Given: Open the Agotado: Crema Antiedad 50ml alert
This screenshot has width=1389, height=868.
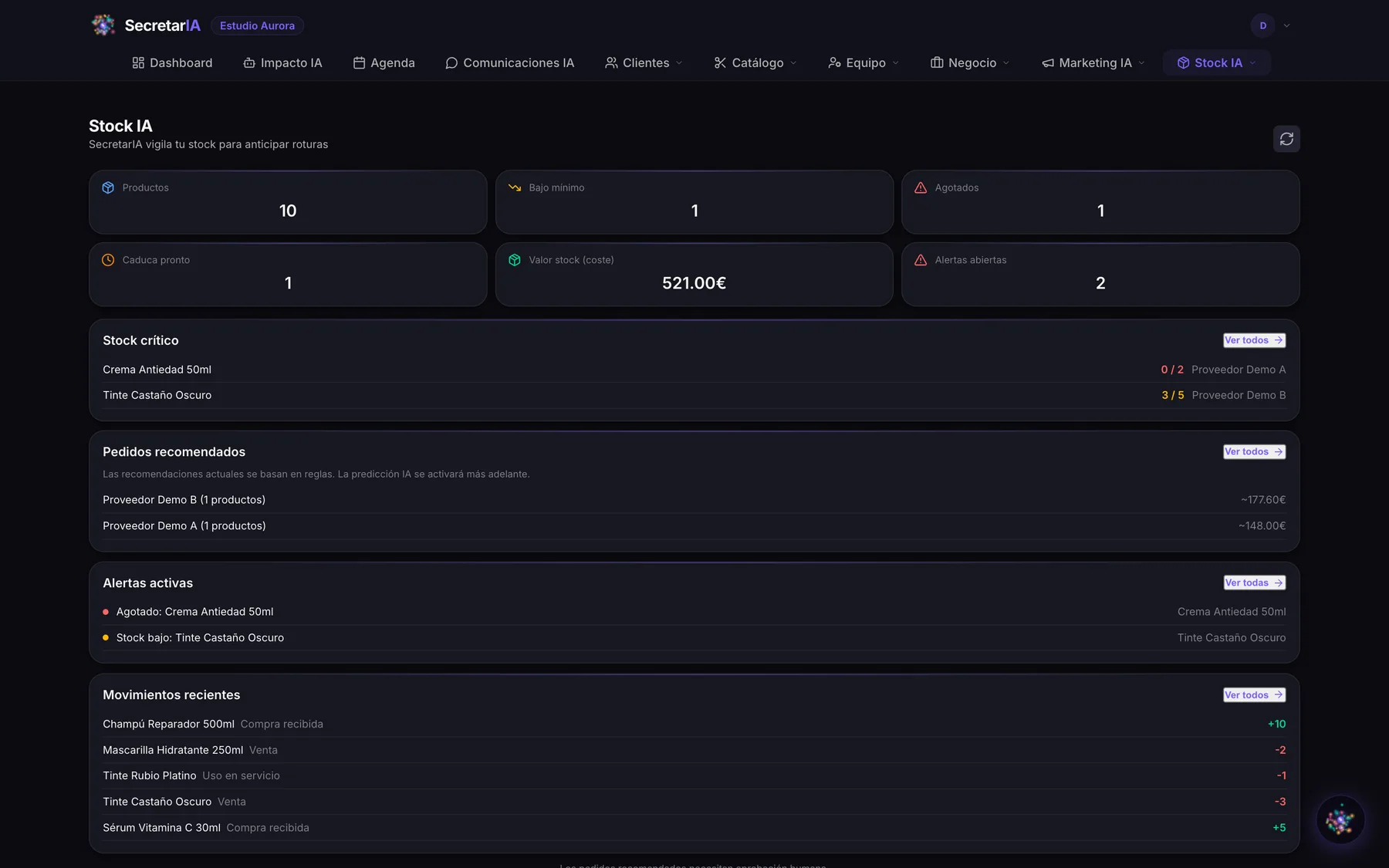Looking at the screenshot, I should (x=694, y=612).
